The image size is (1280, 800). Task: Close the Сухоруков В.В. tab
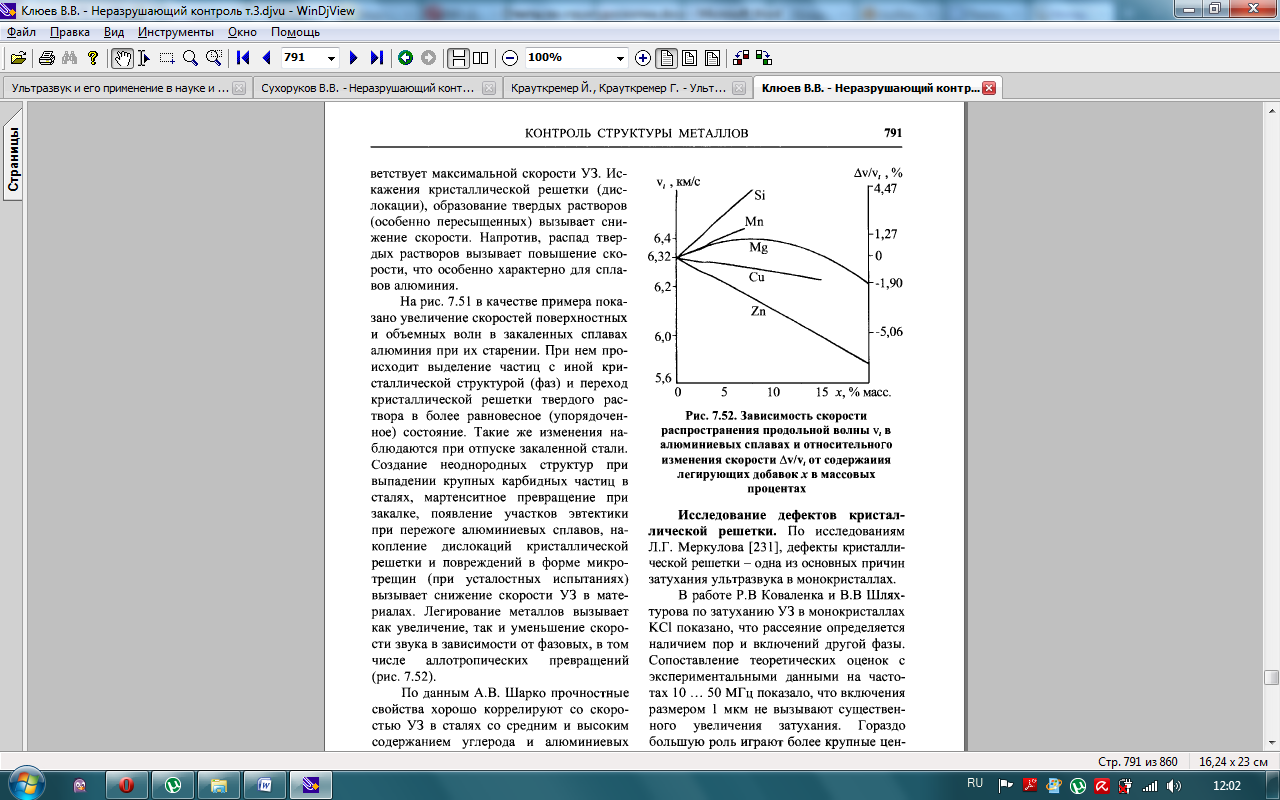pyautogui.click(x=488, y=88)
